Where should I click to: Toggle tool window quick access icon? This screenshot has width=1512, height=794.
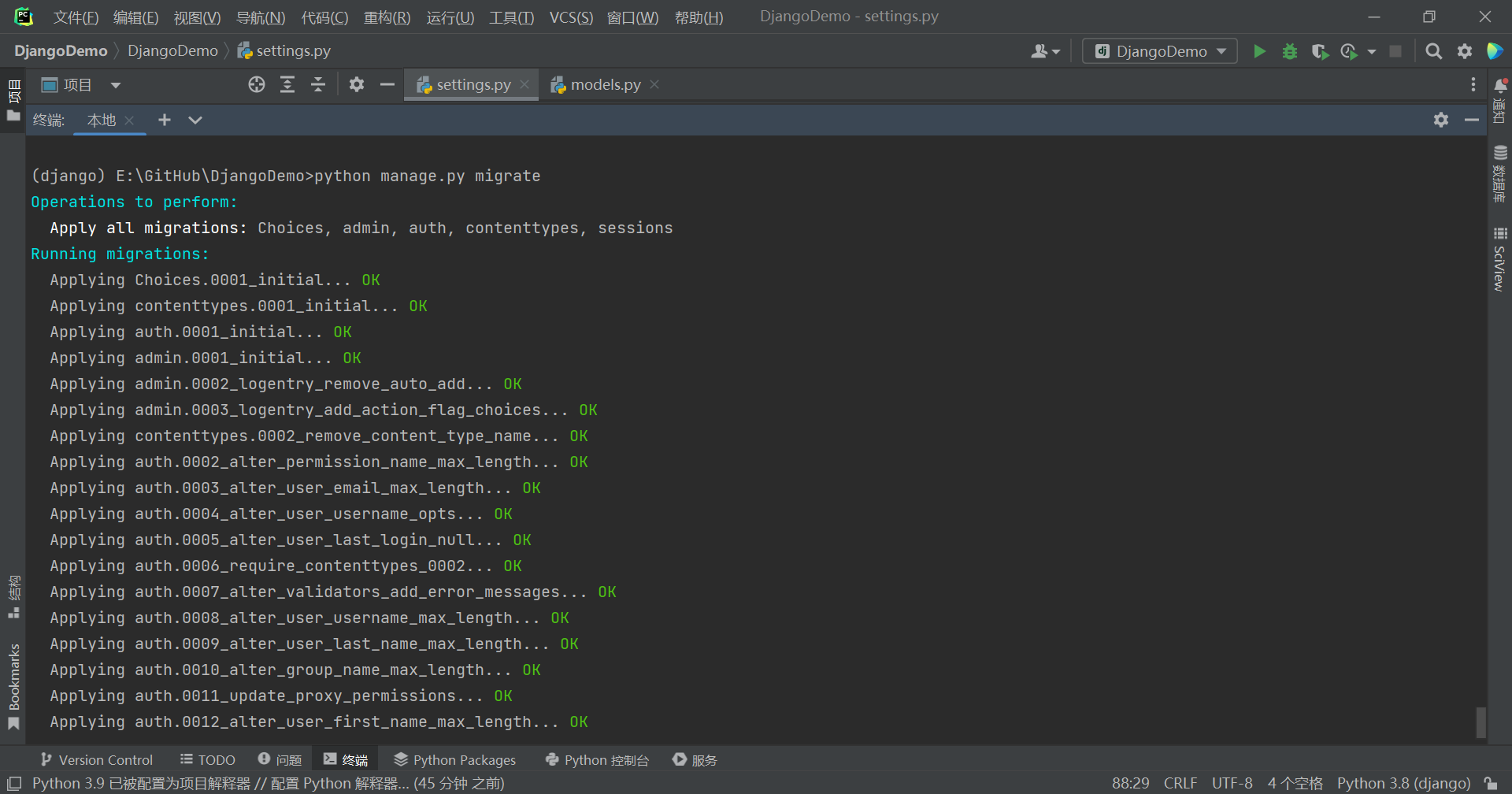point(14,784)
